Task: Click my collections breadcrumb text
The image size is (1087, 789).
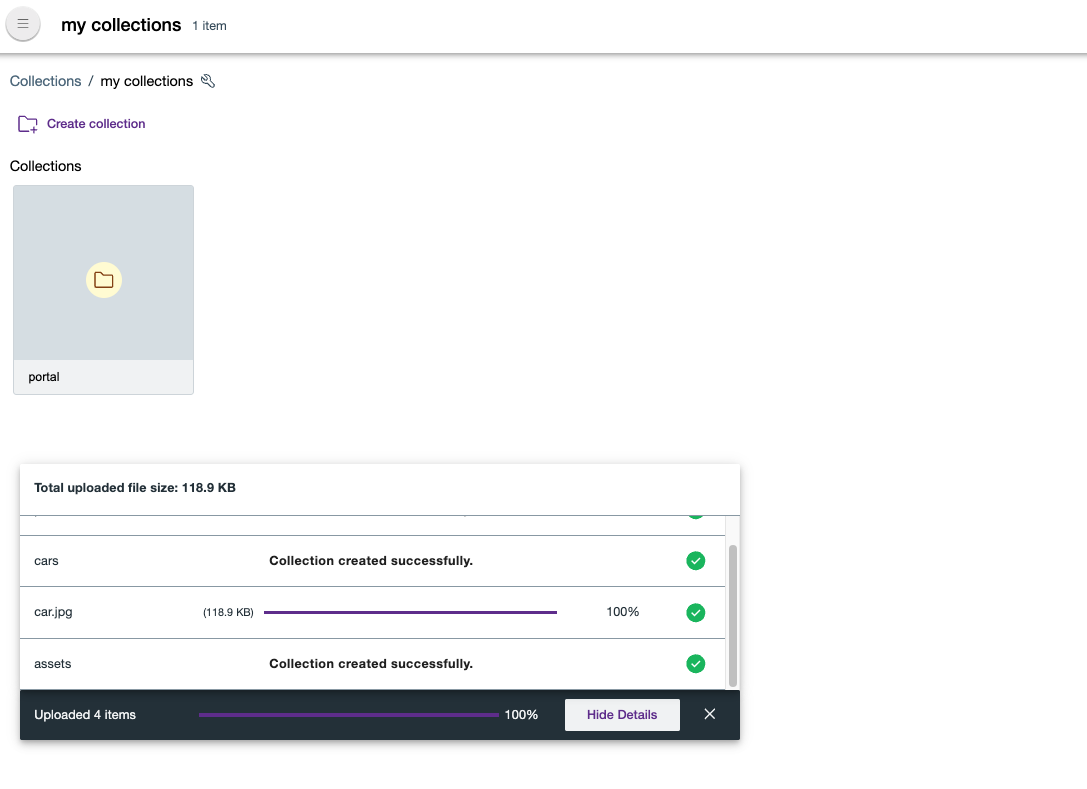Action: [x=147, y=81]
